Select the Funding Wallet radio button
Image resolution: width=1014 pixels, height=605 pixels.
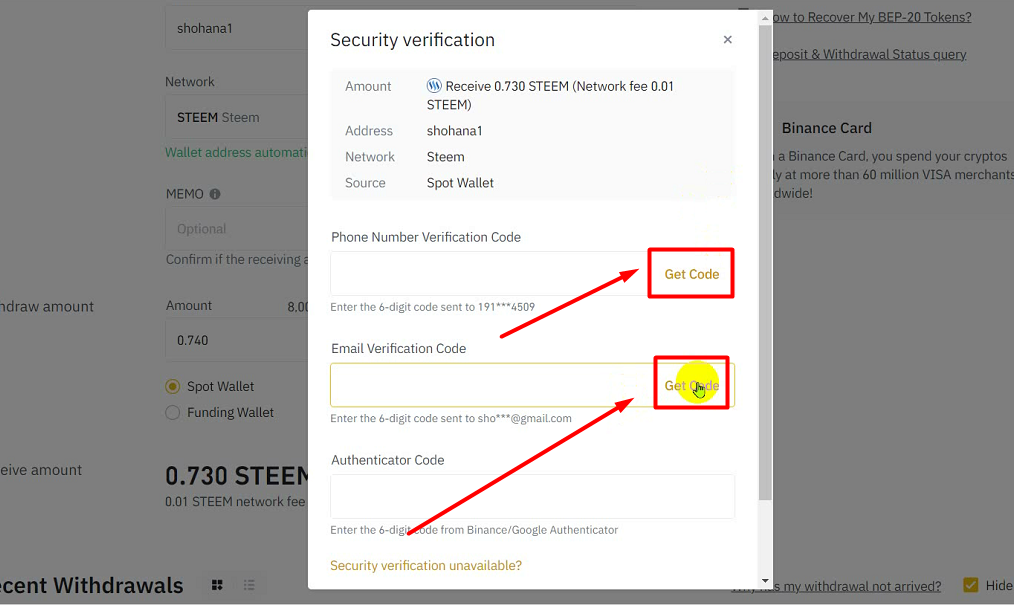pos(172,412)
